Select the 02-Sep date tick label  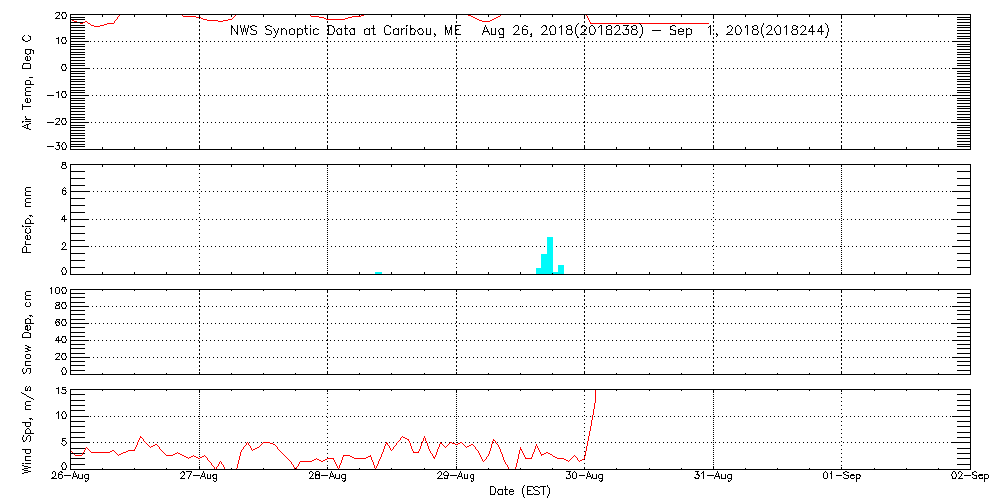tap(969, 477)
